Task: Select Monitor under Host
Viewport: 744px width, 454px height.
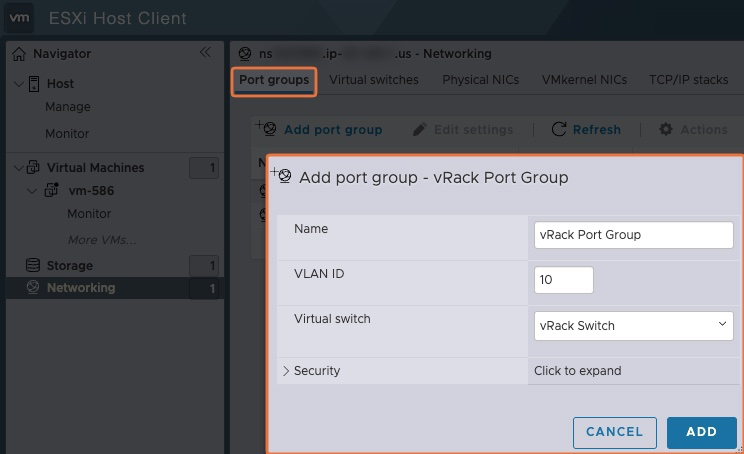Action: coord(67,134)
